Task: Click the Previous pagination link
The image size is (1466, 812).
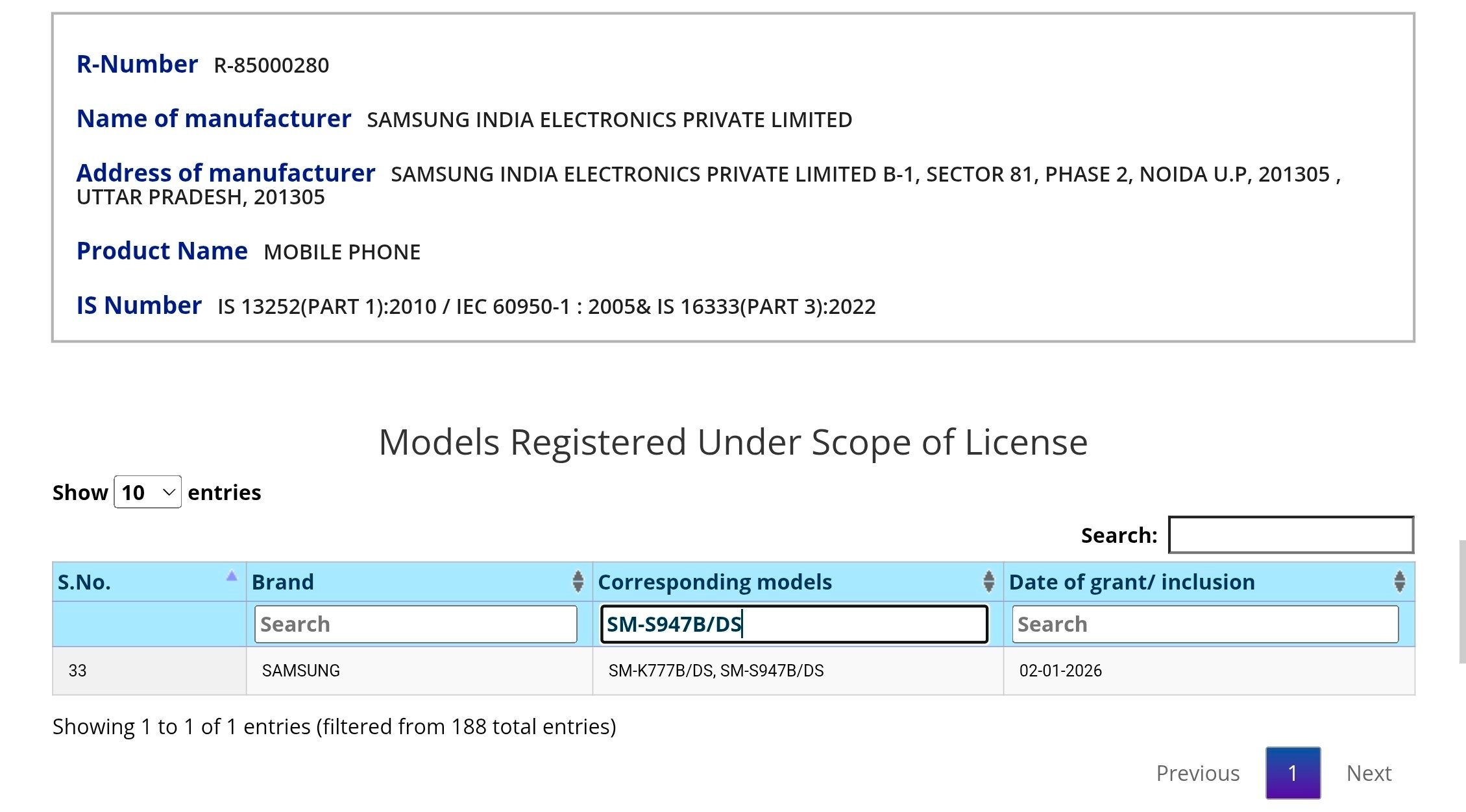Action: [1197, 773]
